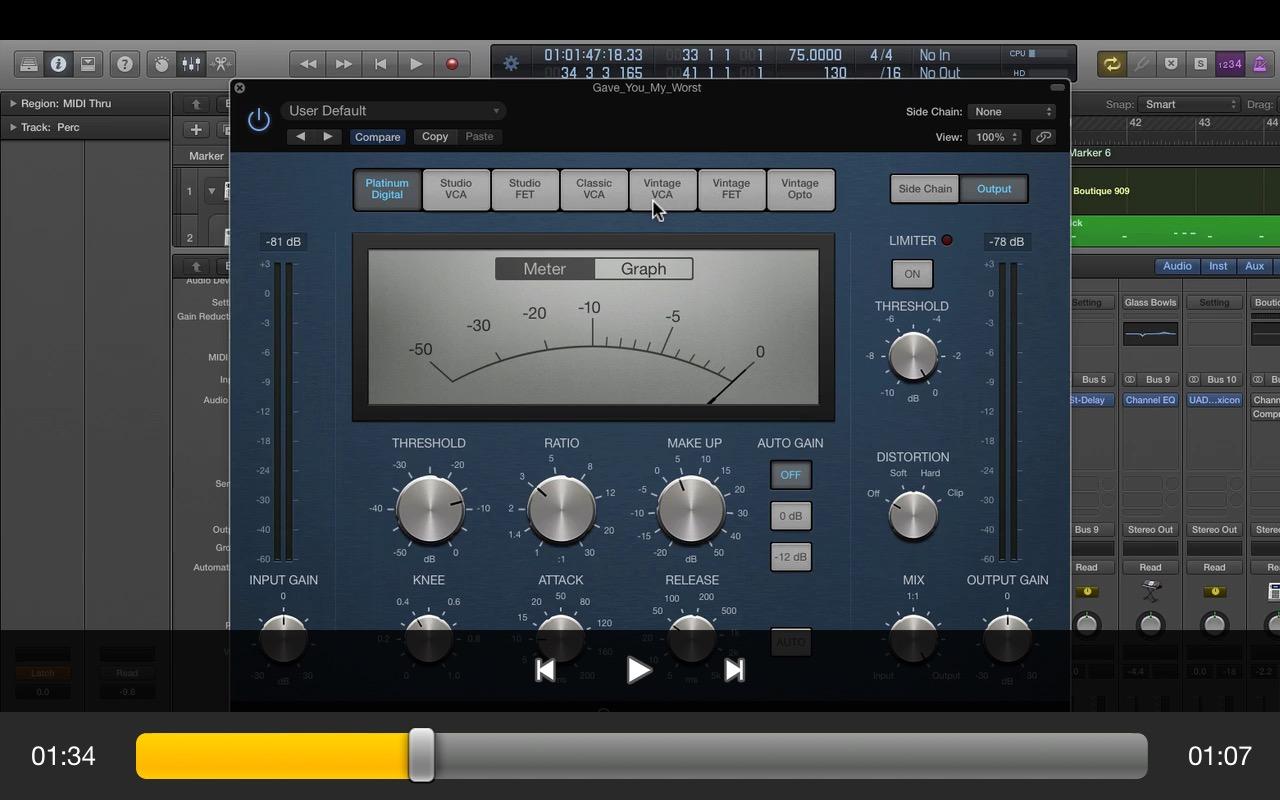
Task: Open the Editors scissors icon
Action: pos(220,64)
